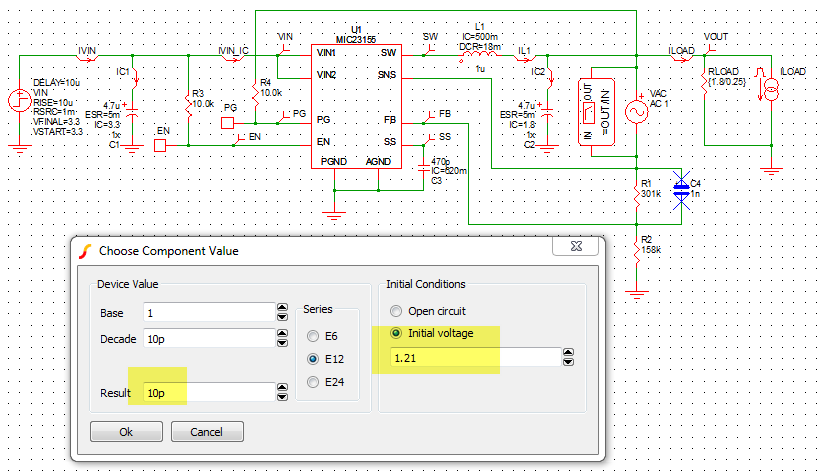Select the FB voltage probe
The height and width of the screenshot is (472, 819).
coord(429,117)
